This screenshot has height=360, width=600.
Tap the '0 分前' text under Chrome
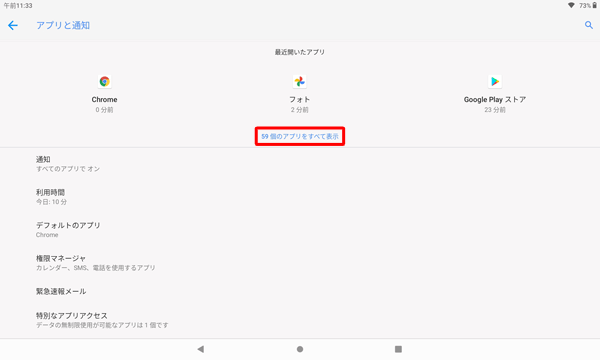click(104, 110)
